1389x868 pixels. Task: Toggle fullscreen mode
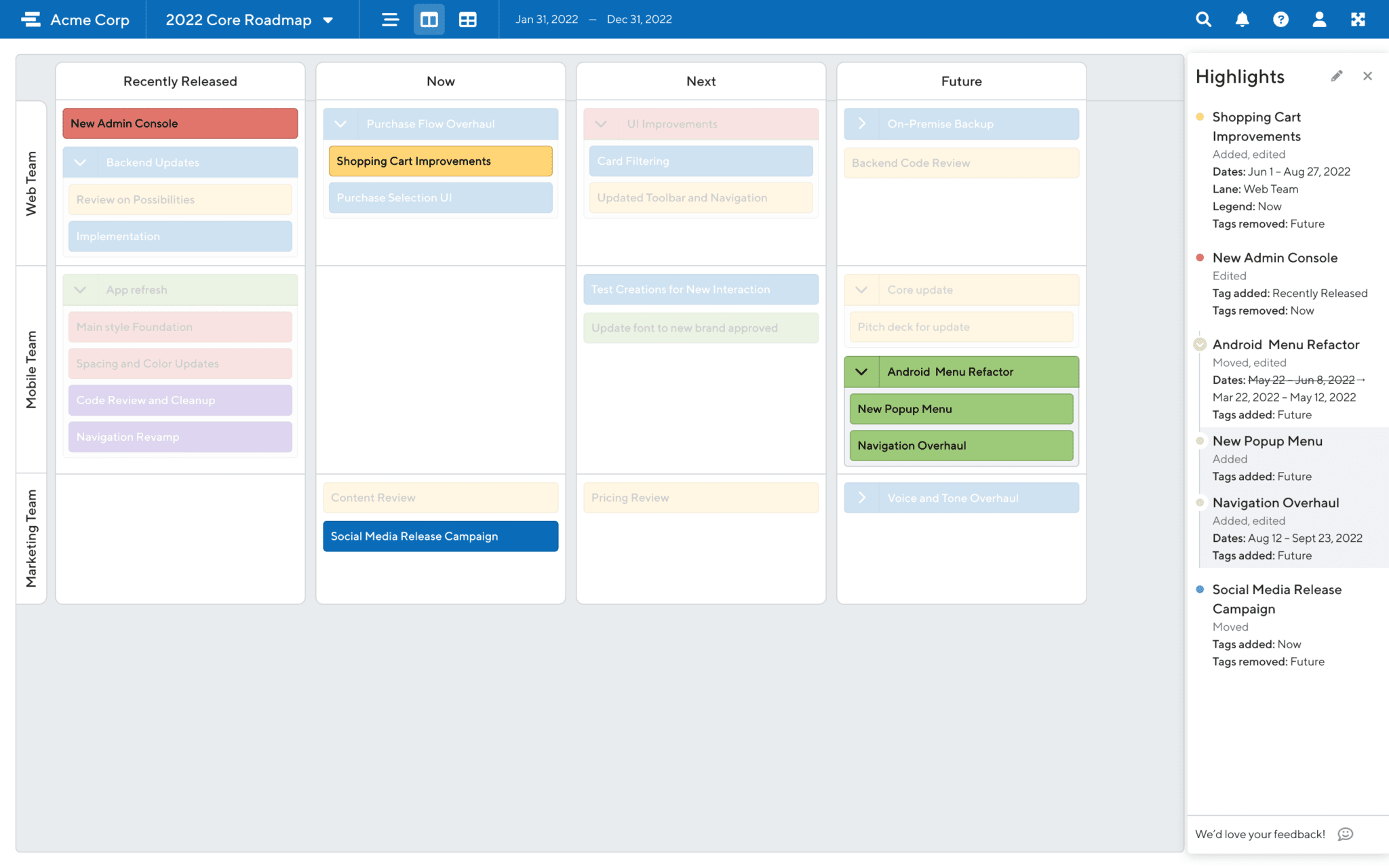click(x=1358, y=19)
